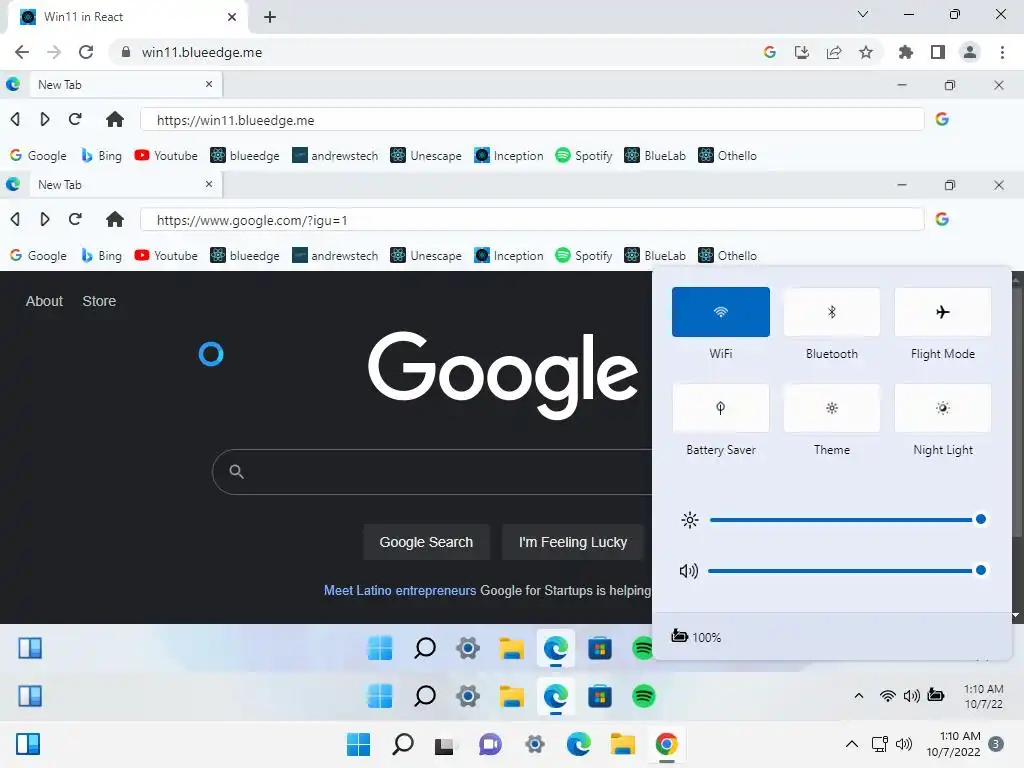The width and height of the screenshot is (1024, 768).
Task: Open Spotify on inner lower taskbar
Action: (x=643, y=696)
